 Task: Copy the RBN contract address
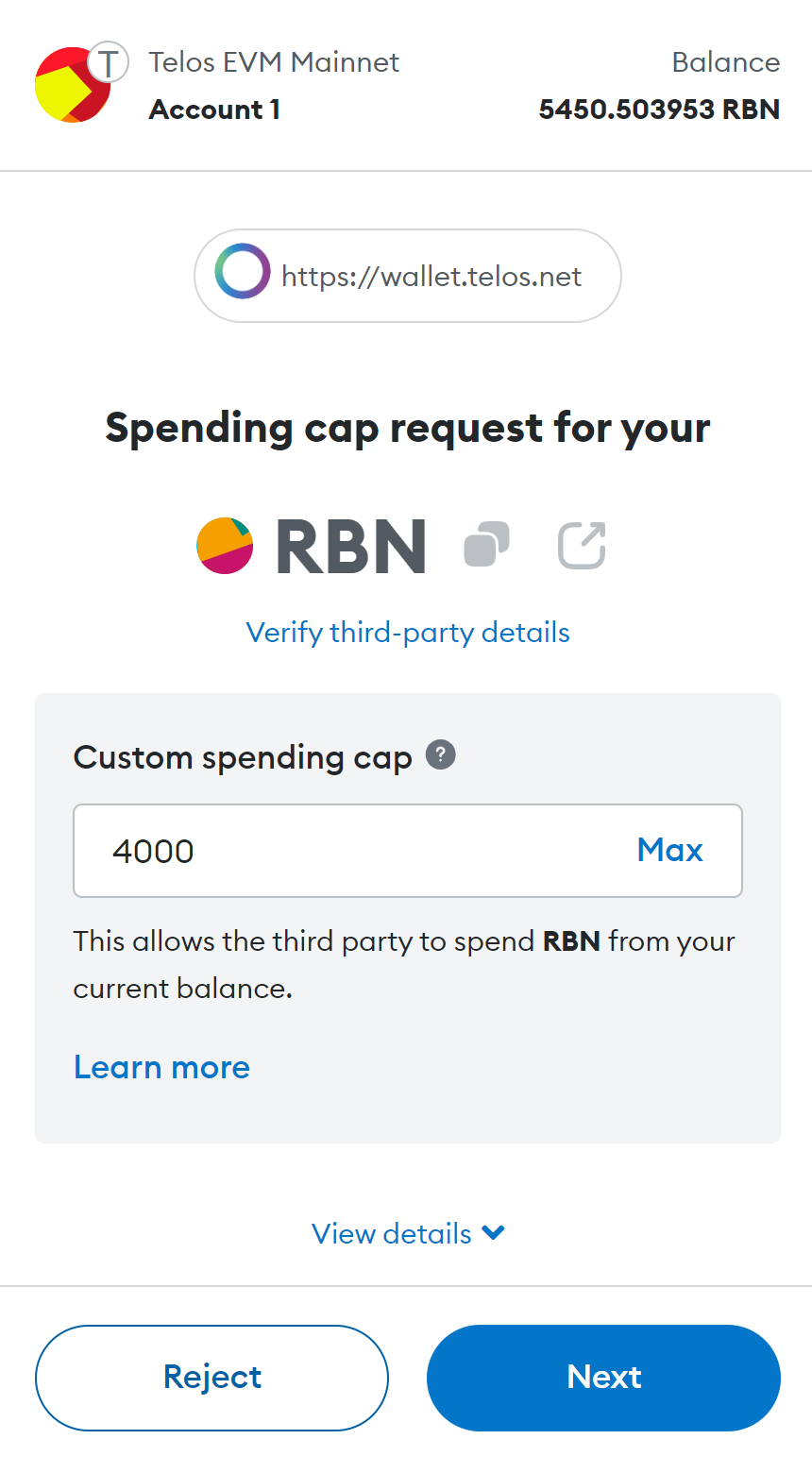(x=487, y=546)
